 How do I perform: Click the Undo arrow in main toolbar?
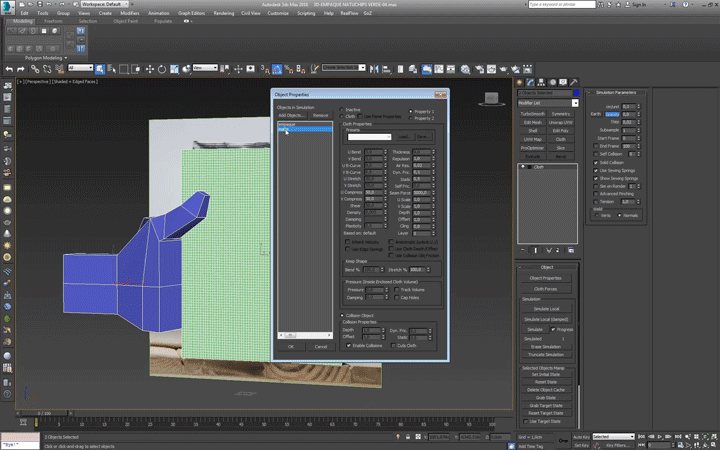(8, 68)
